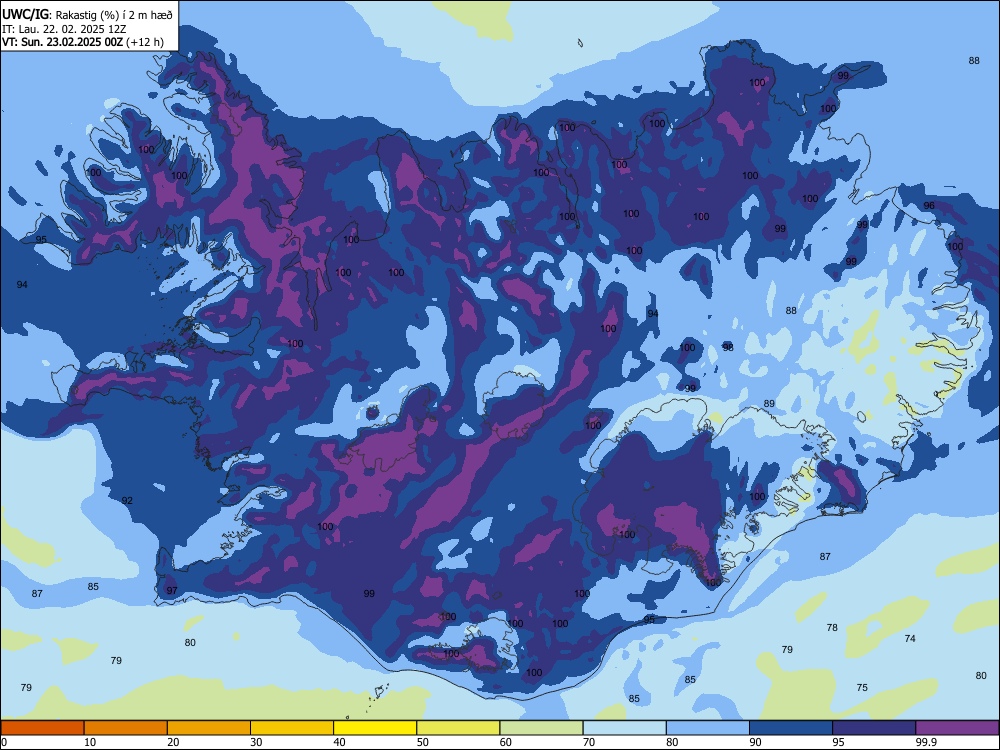Select the '0' legend scale label
This screenshot has height=750, width=1000.
tap(4, 742)
